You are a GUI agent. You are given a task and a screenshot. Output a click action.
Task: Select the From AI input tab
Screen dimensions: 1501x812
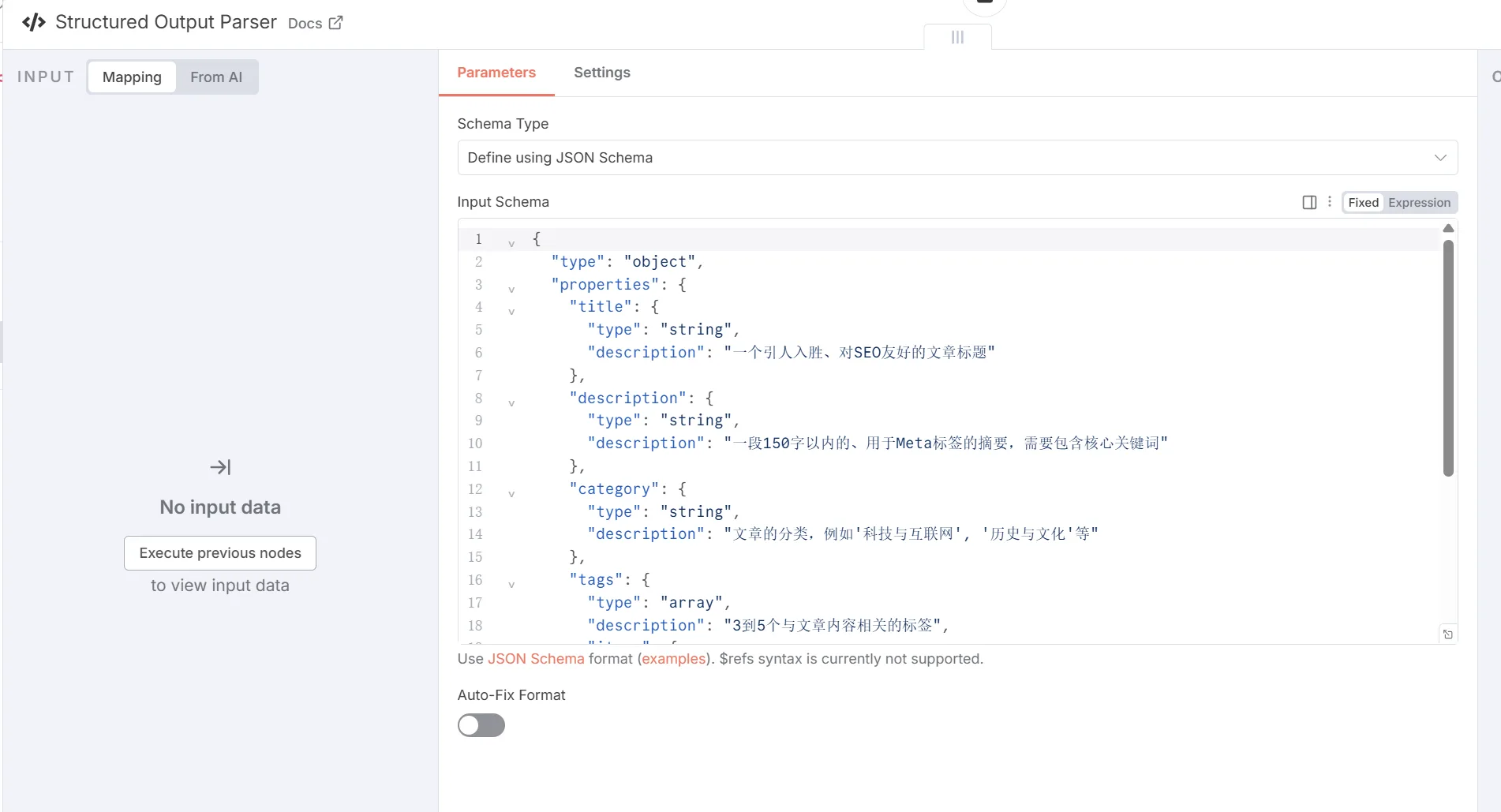coord(216,77)
